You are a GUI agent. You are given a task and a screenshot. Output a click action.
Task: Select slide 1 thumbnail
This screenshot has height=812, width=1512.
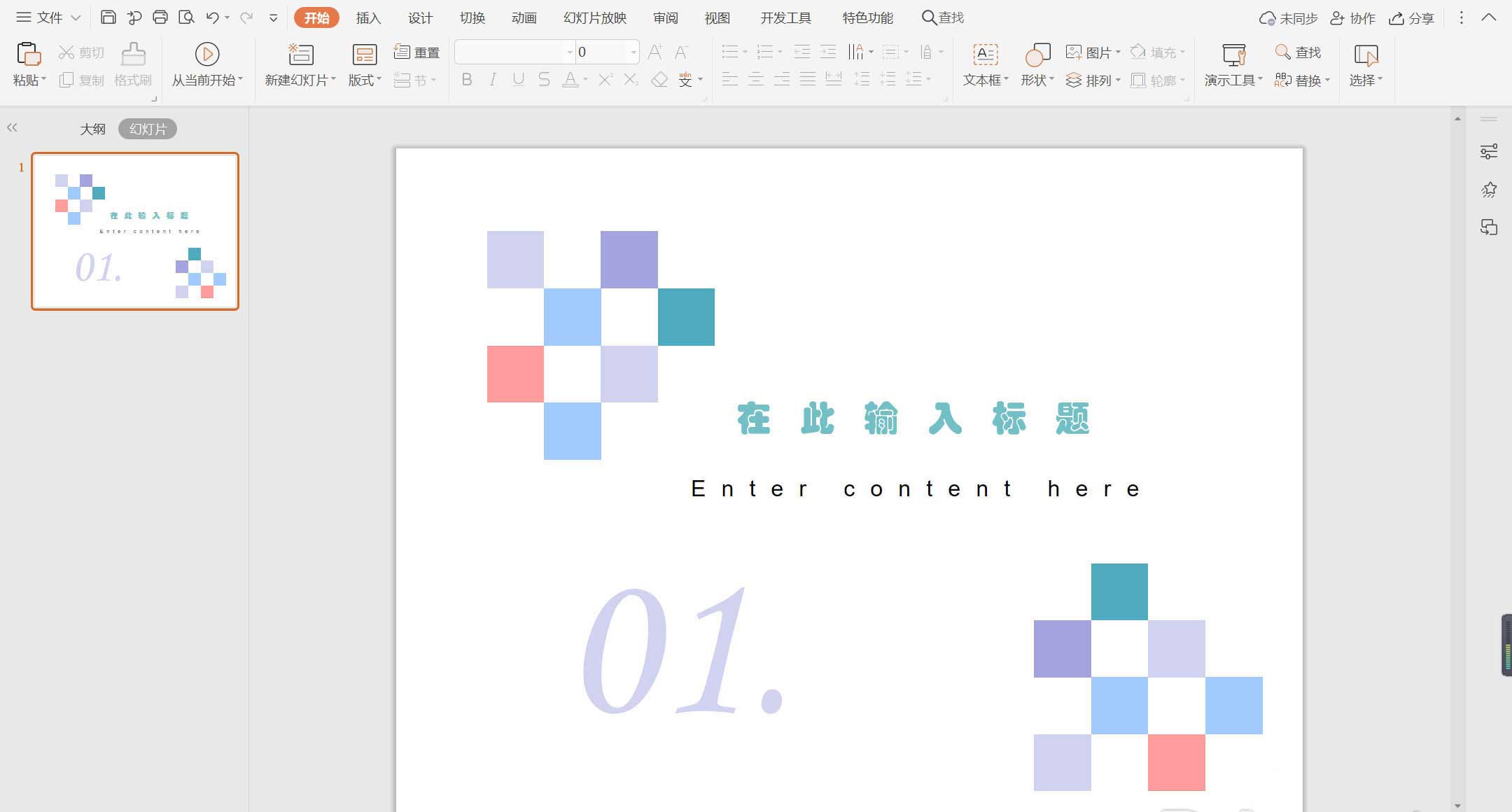pyautogui.click(x=135, y=231)
